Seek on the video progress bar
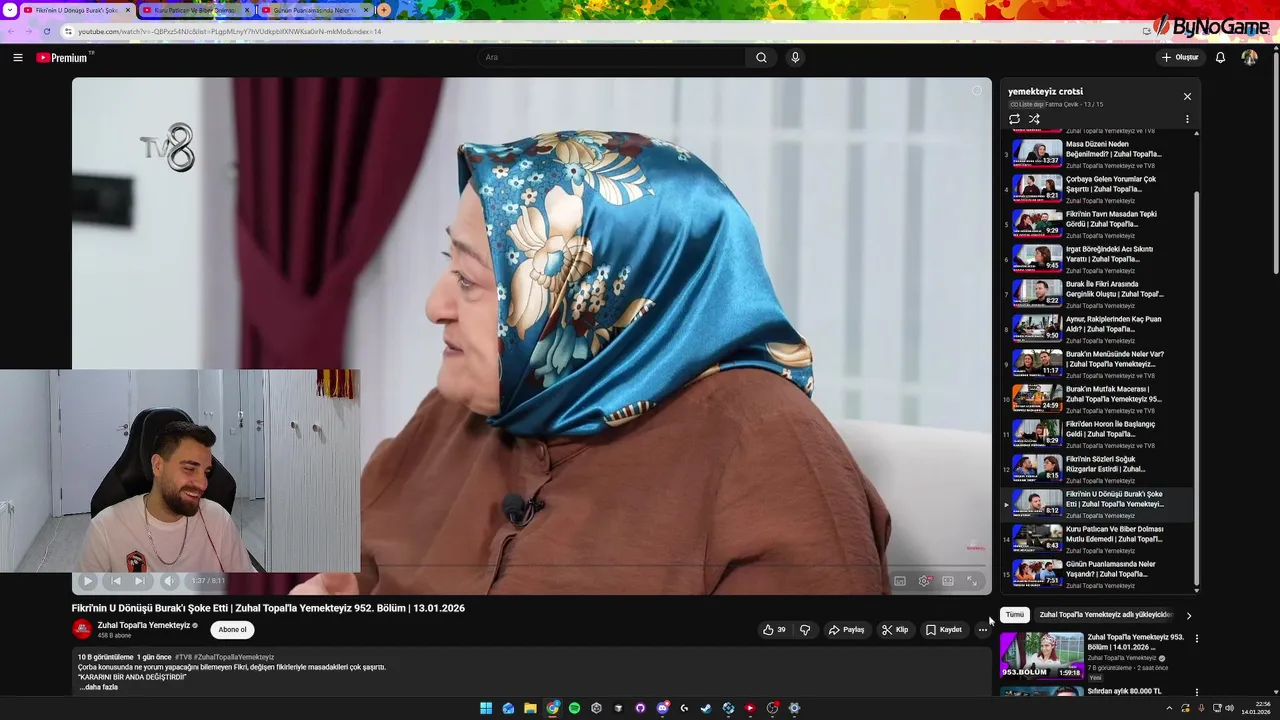1280x720 pixels. coord(530,566)
